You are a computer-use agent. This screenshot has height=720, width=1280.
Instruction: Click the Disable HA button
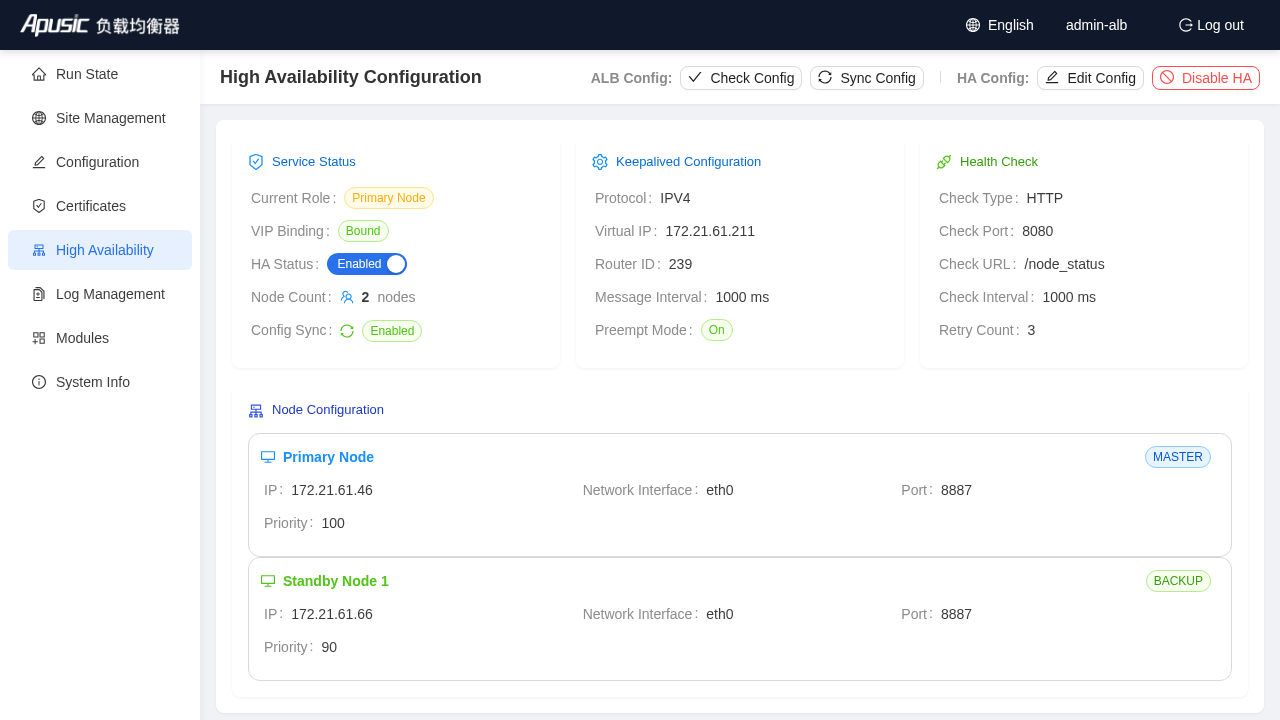point(1206,78)
